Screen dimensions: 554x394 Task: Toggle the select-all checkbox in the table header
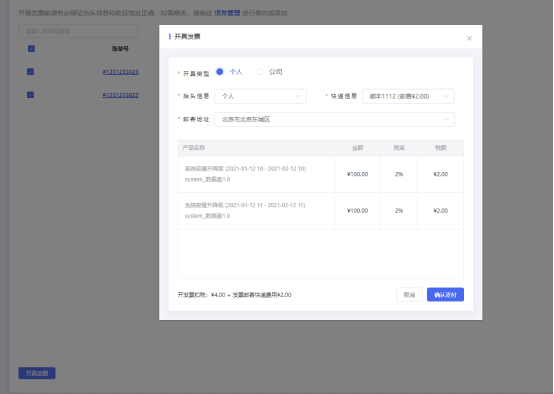coord(31,49)
